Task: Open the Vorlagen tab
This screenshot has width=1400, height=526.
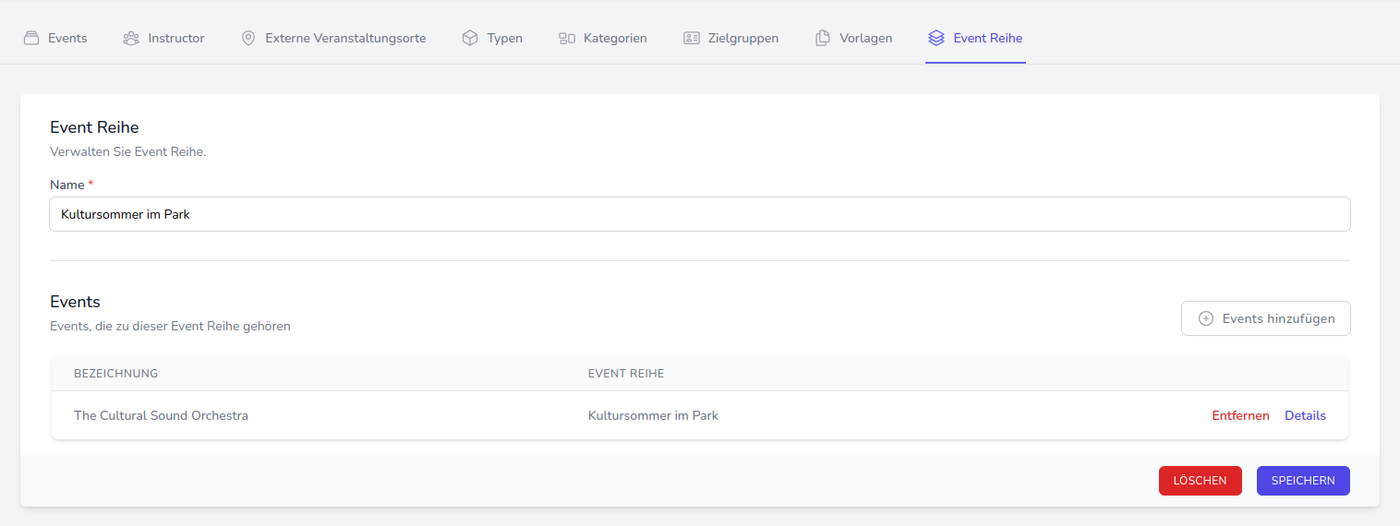Action: click(866, 38)
